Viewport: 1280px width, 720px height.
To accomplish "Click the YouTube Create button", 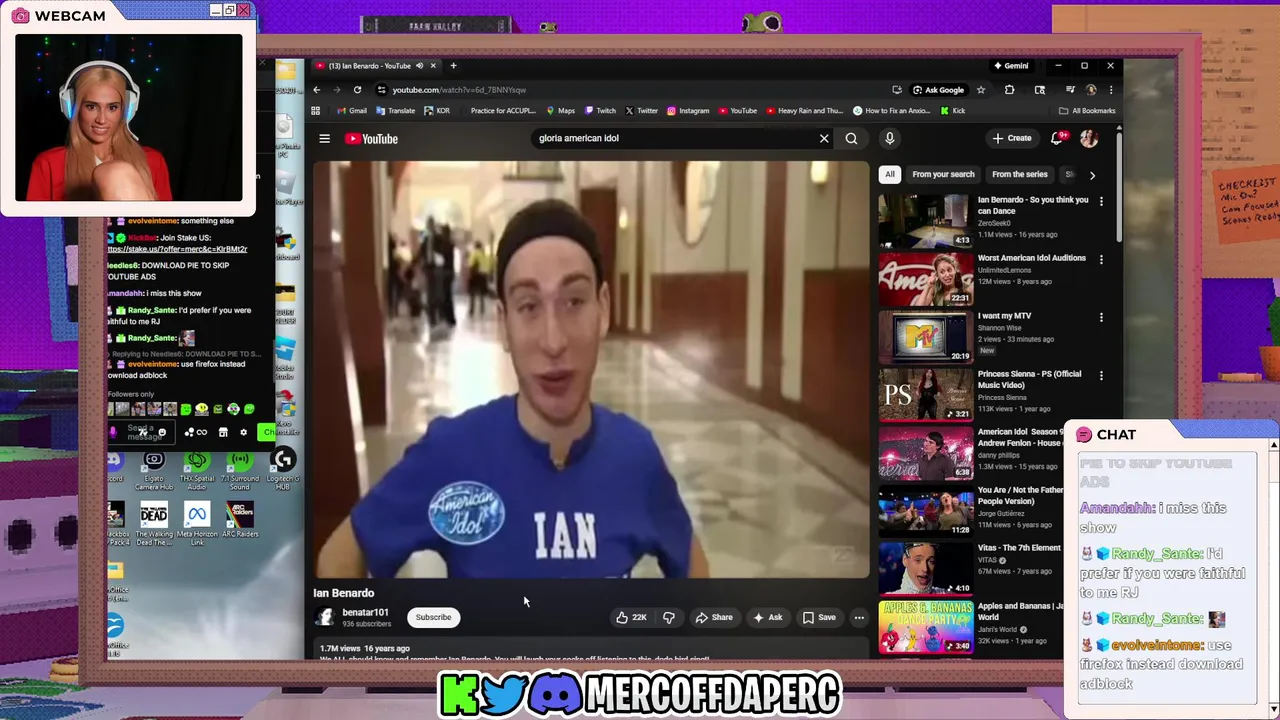I will (1012, 138).
